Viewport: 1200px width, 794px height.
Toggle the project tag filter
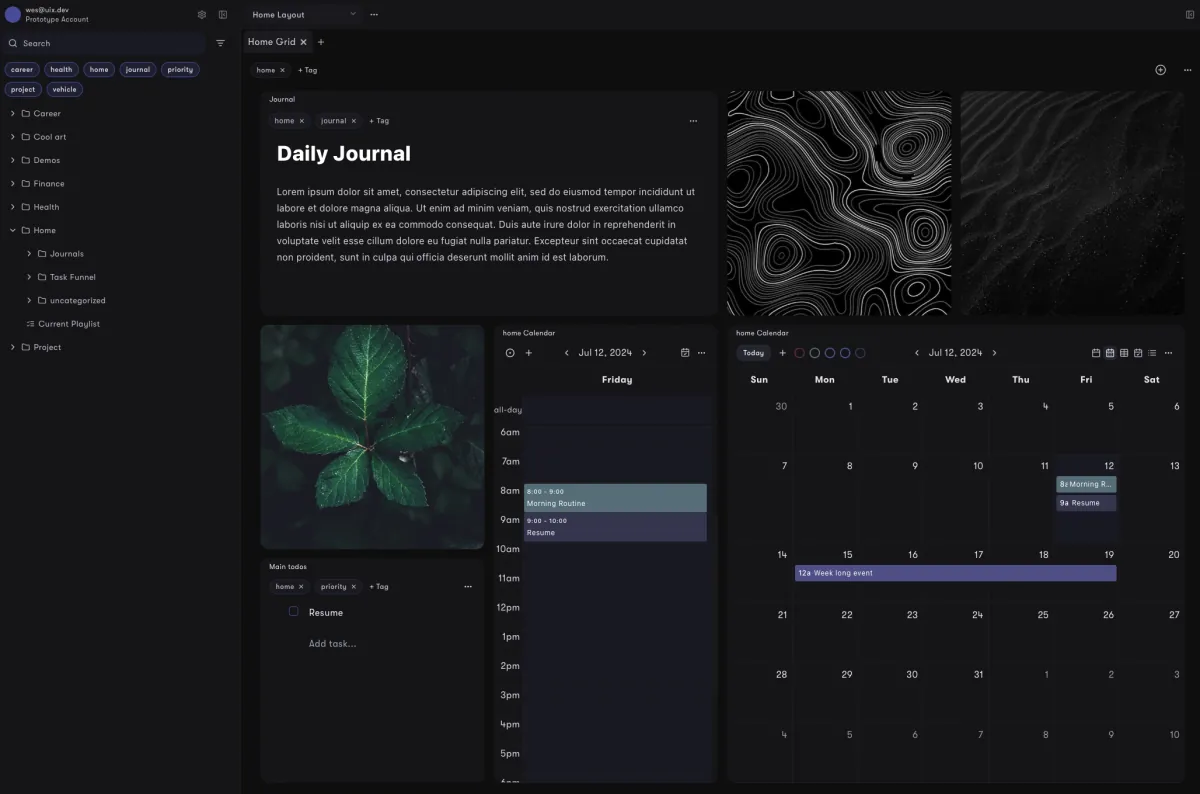pyautogui.click(x=23, y=89)
